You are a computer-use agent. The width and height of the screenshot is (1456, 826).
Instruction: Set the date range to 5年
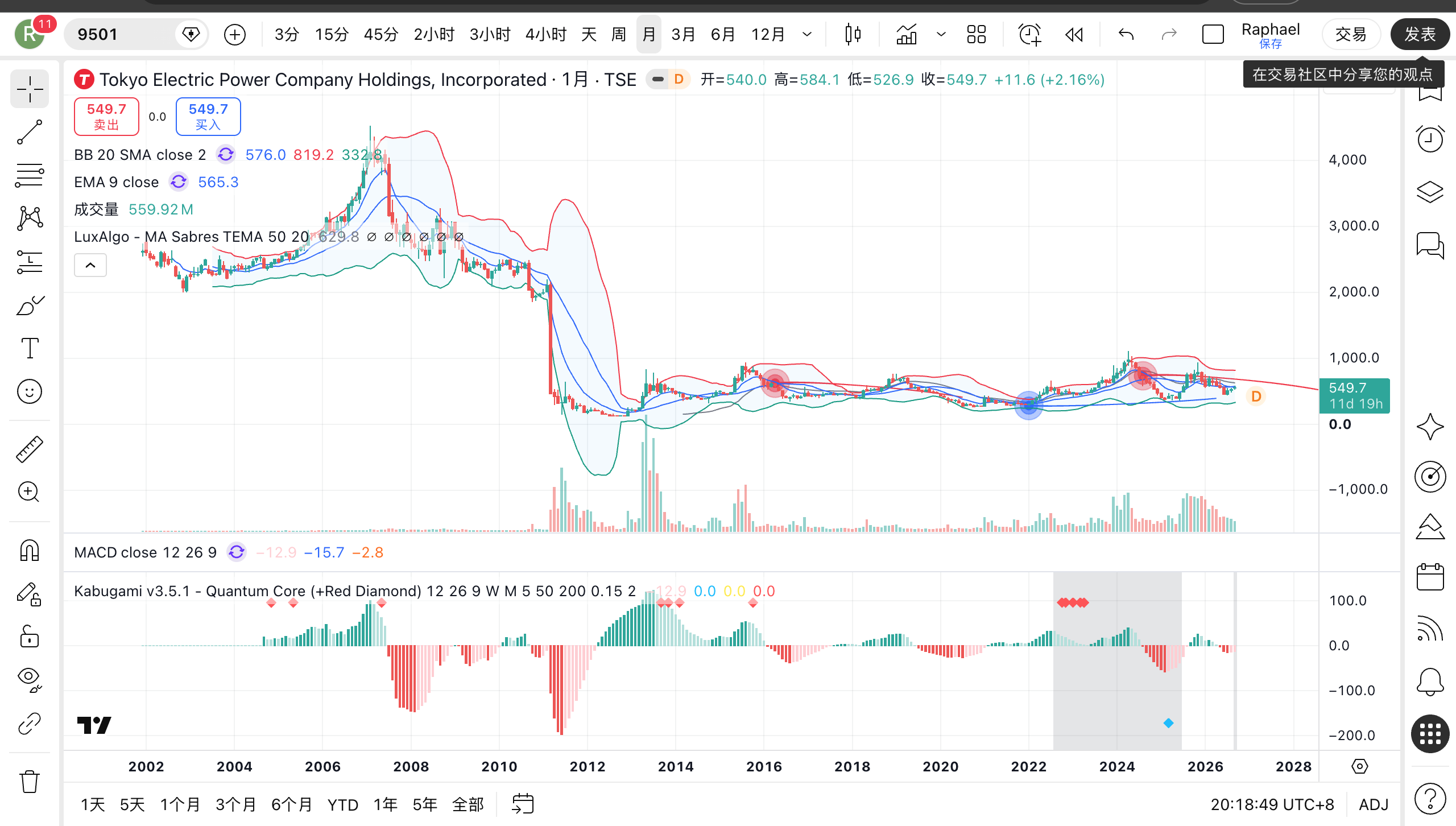coord(425,804)
